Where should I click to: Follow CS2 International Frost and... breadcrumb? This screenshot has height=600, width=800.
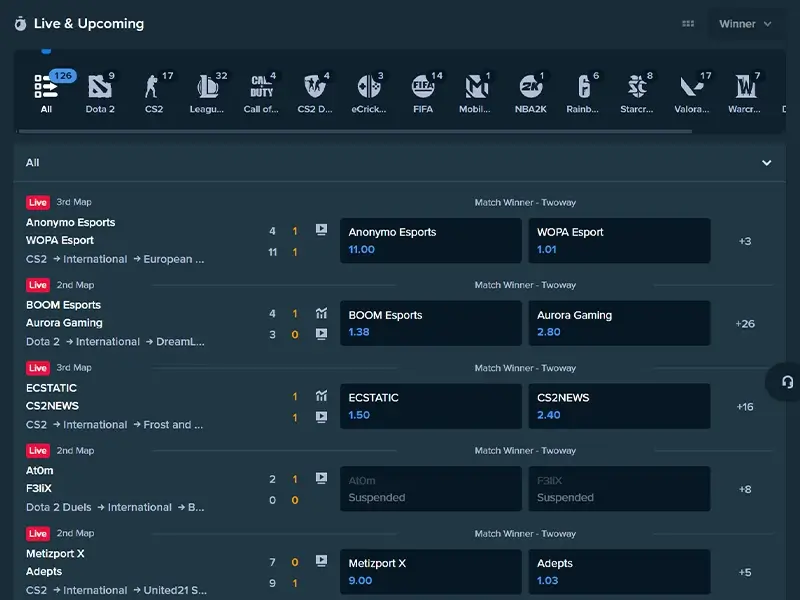click(x=114, y=424)
